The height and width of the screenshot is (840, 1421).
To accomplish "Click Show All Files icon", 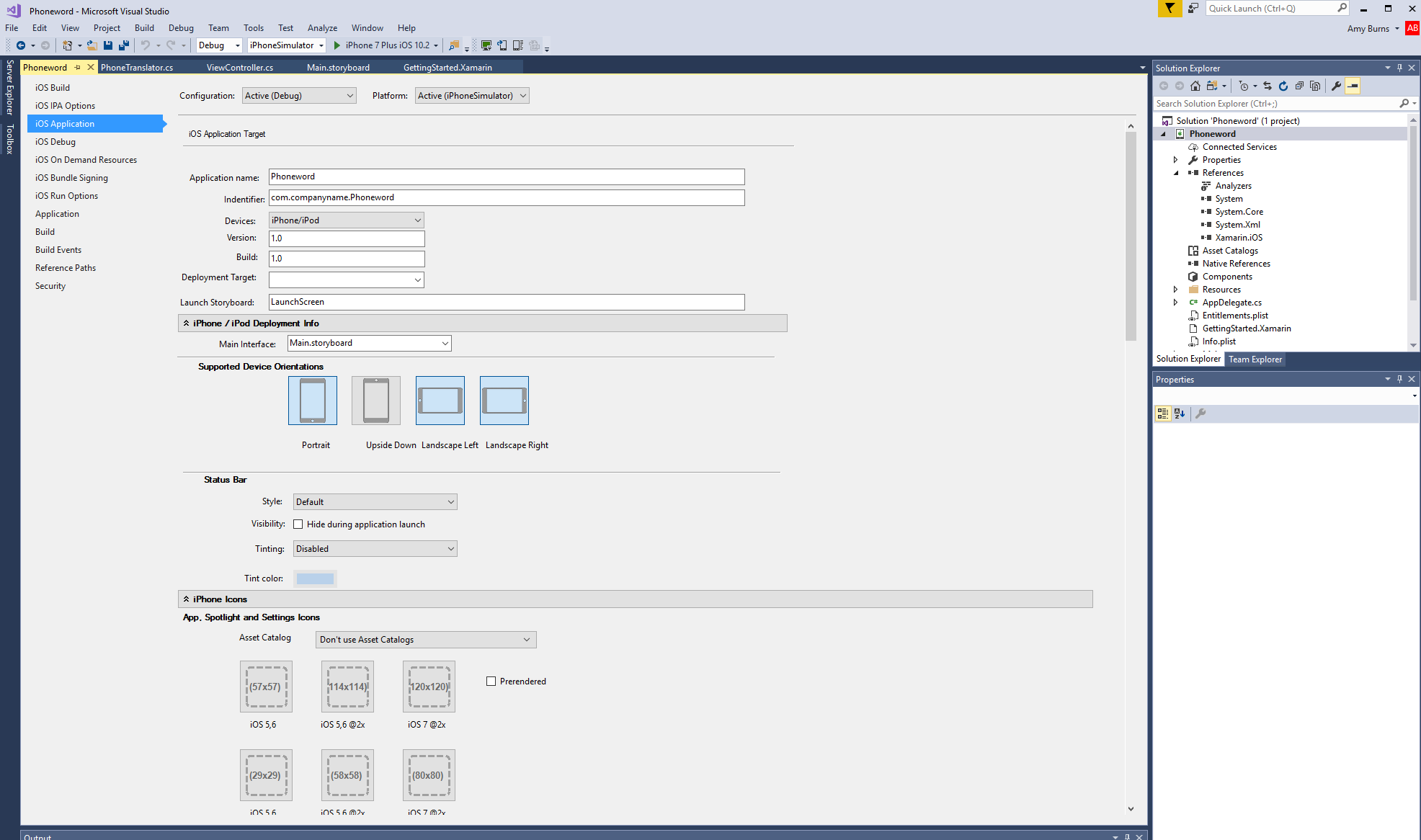I will (1315, 86).
